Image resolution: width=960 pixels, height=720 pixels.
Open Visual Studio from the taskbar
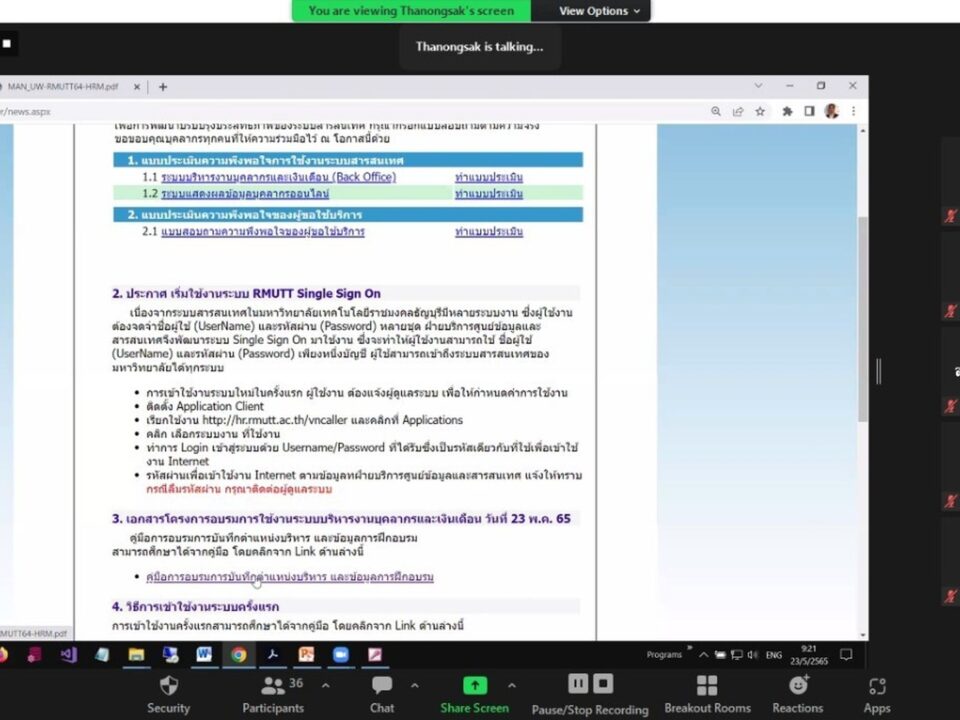[x=68, y=654]
